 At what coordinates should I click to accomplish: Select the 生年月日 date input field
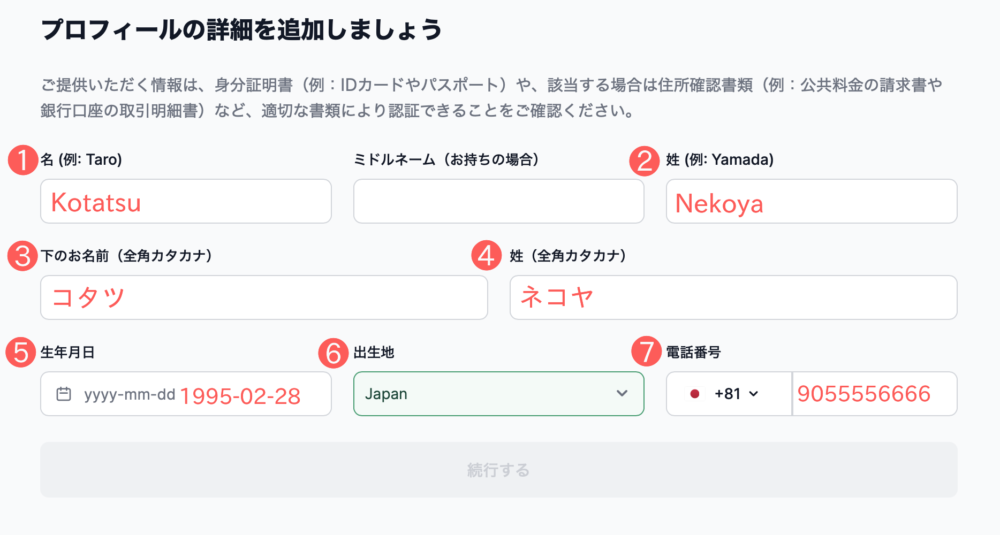pyautogui.click(x=186, y=394)
